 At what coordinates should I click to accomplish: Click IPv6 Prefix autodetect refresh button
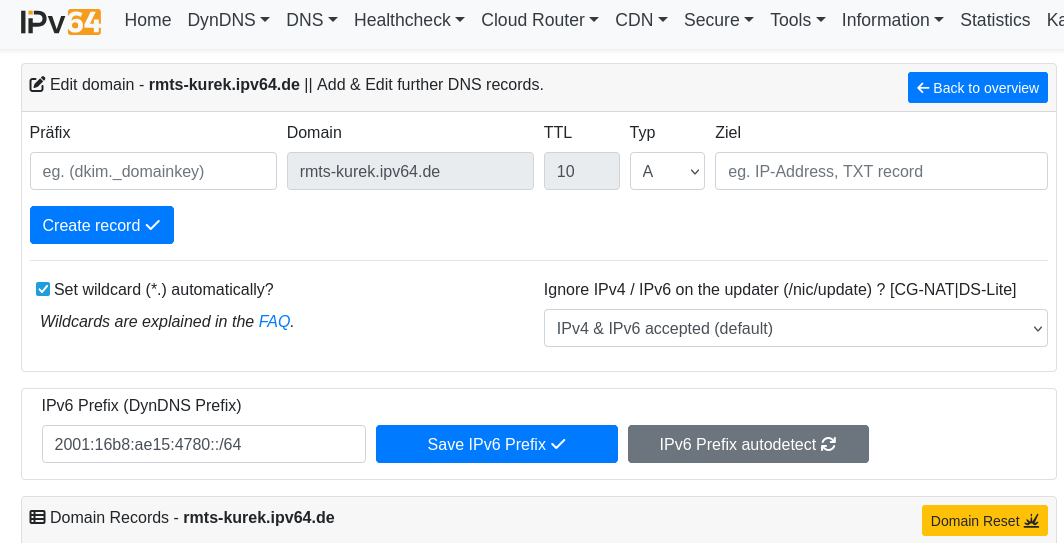point(748,444)
